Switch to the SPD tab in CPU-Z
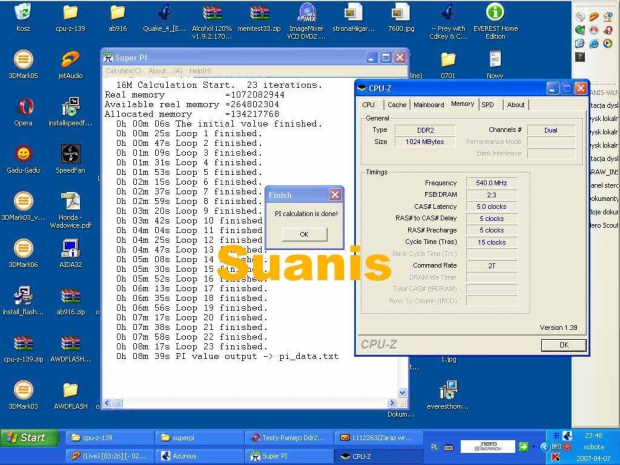620x465 pixels. pyautogui.click(x=488, y=105)
